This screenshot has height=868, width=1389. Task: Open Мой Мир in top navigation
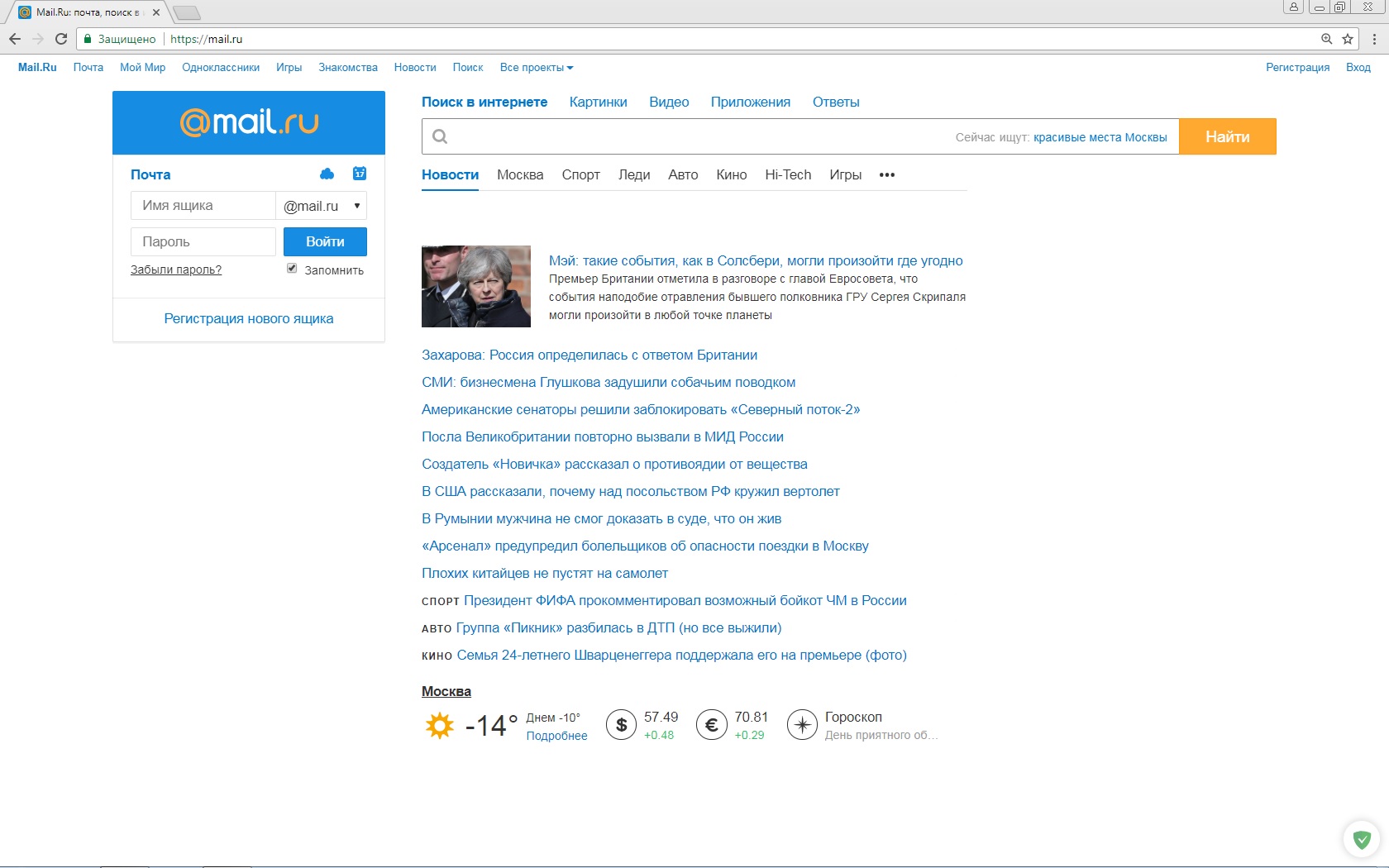(x=142, y=68)
